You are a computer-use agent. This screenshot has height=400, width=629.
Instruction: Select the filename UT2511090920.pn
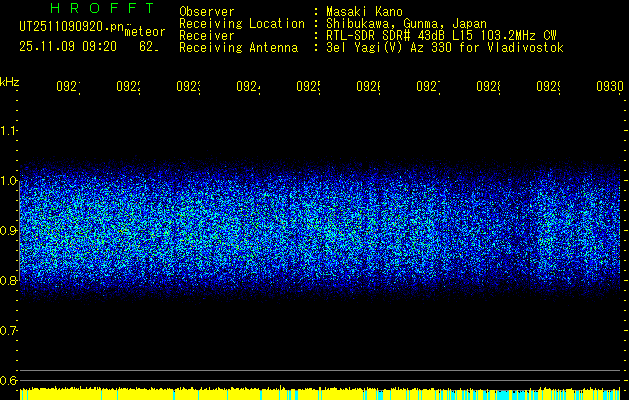(72, 27)
